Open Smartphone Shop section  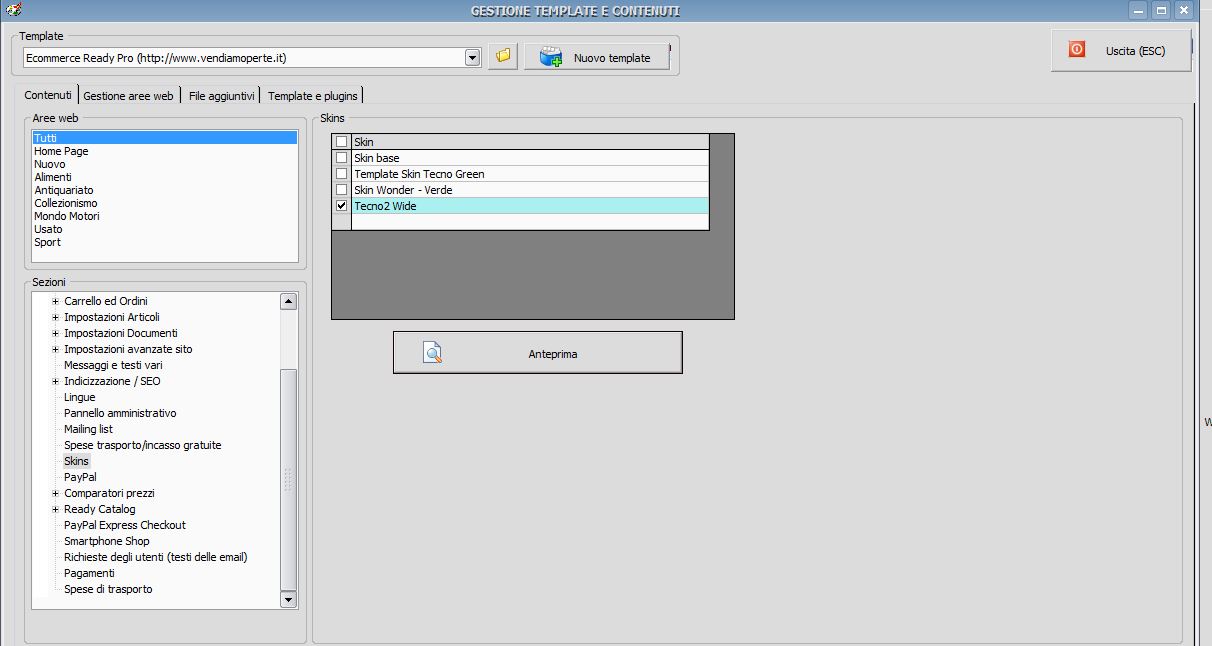coord(107,541)
